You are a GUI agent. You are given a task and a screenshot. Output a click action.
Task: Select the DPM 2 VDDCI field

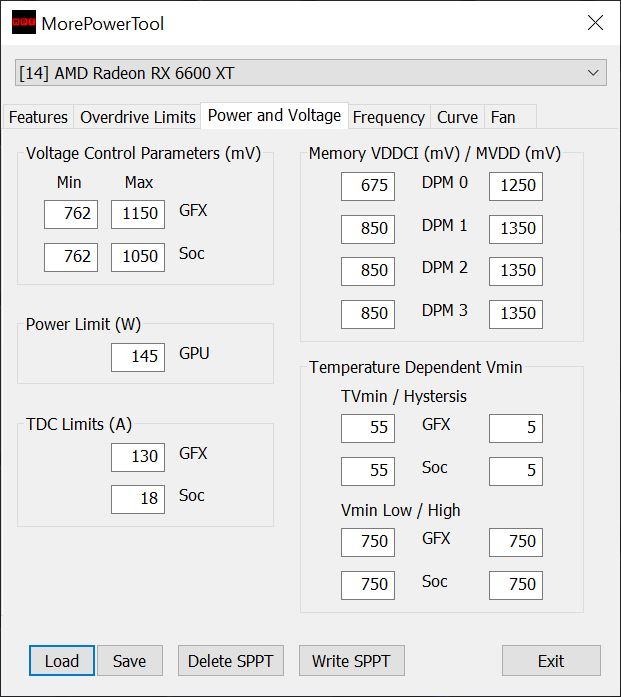coord(368,271)
